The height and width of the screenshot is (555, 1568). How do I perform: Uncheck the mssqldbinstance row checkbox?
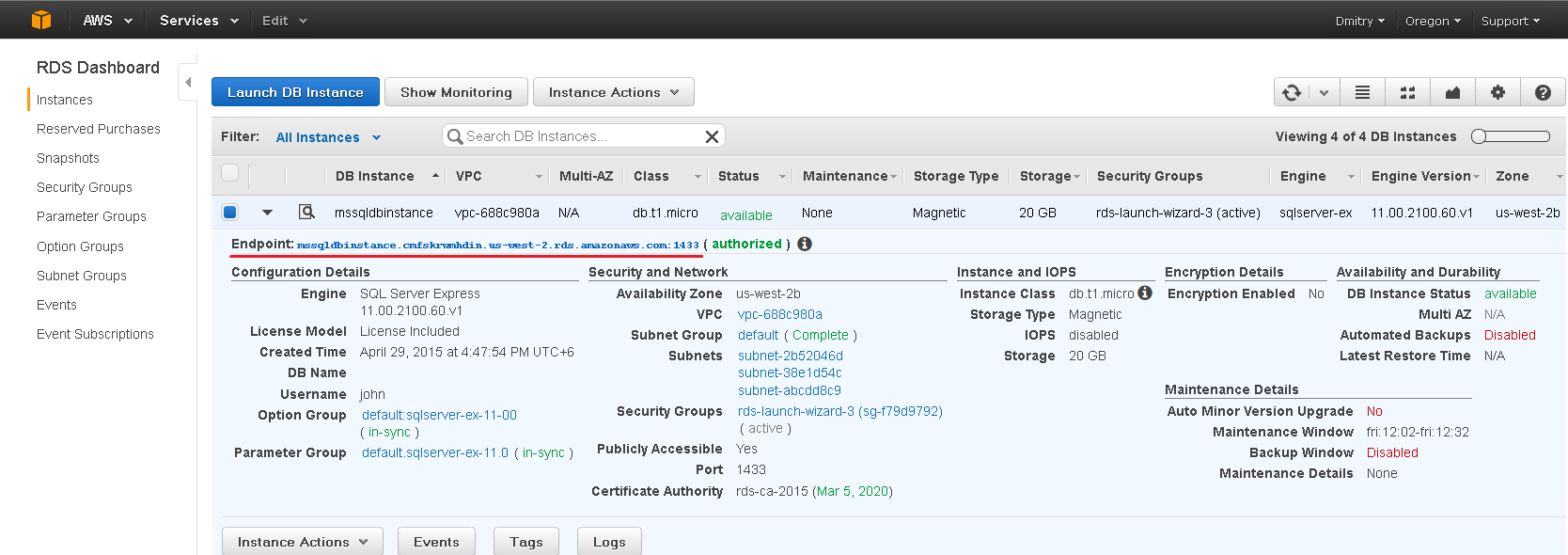[229, 212]
